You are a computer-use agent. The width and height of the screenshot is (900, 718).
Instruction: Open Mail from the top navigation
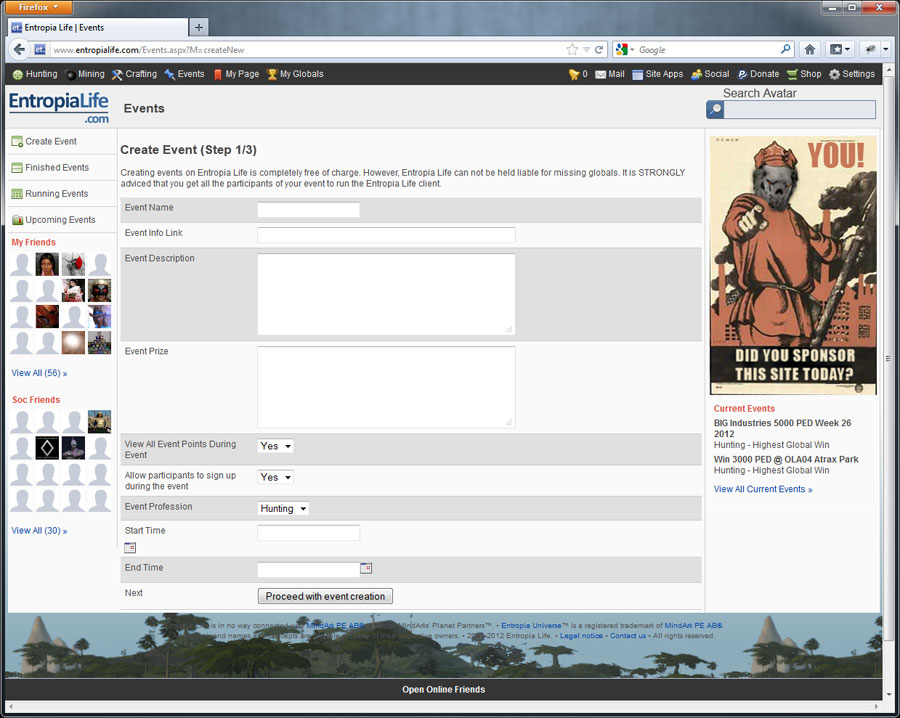coord(610,74)
